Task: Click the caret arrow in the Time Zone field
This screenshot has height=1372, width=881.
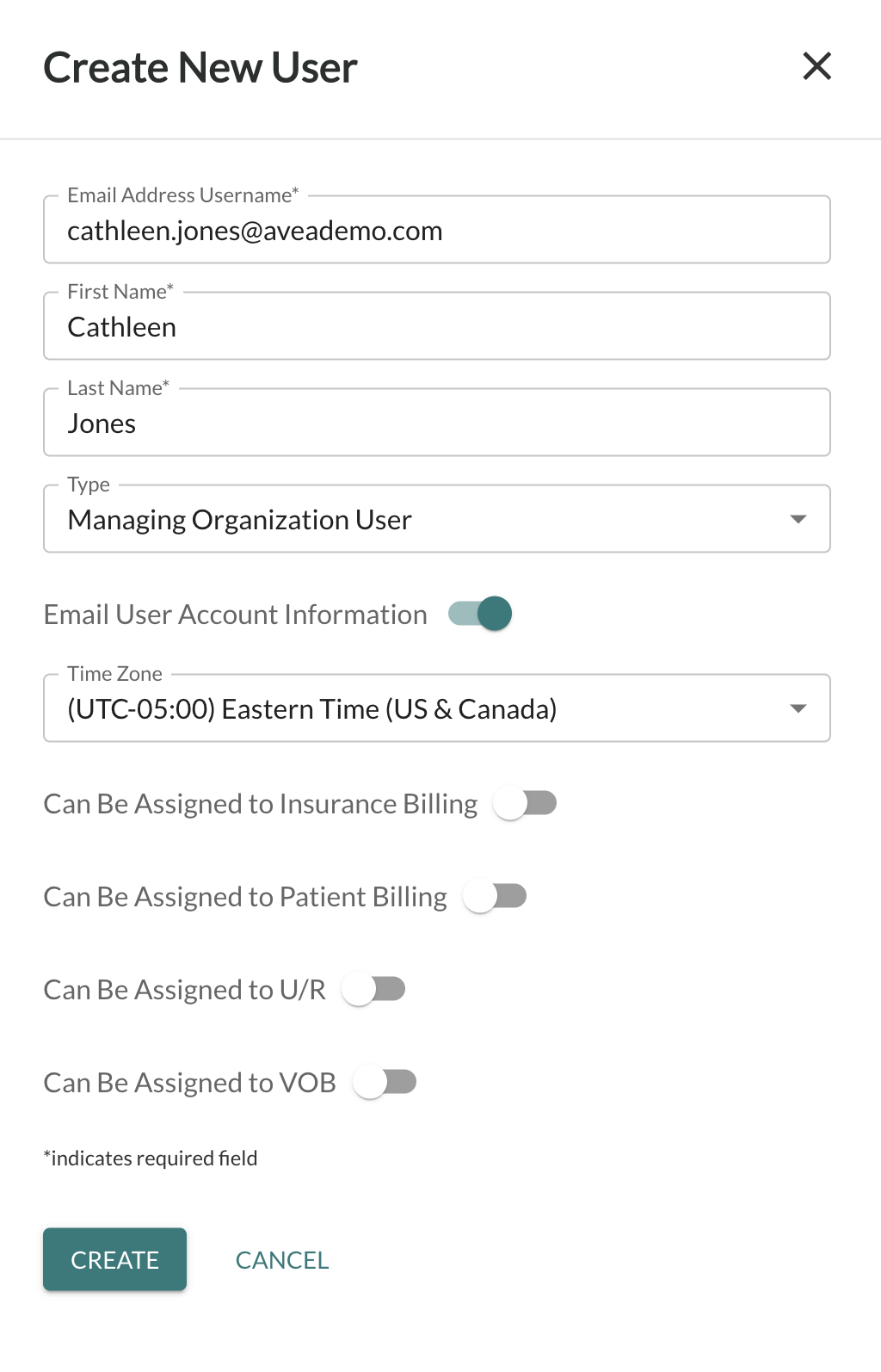Action: coord(798,708)
